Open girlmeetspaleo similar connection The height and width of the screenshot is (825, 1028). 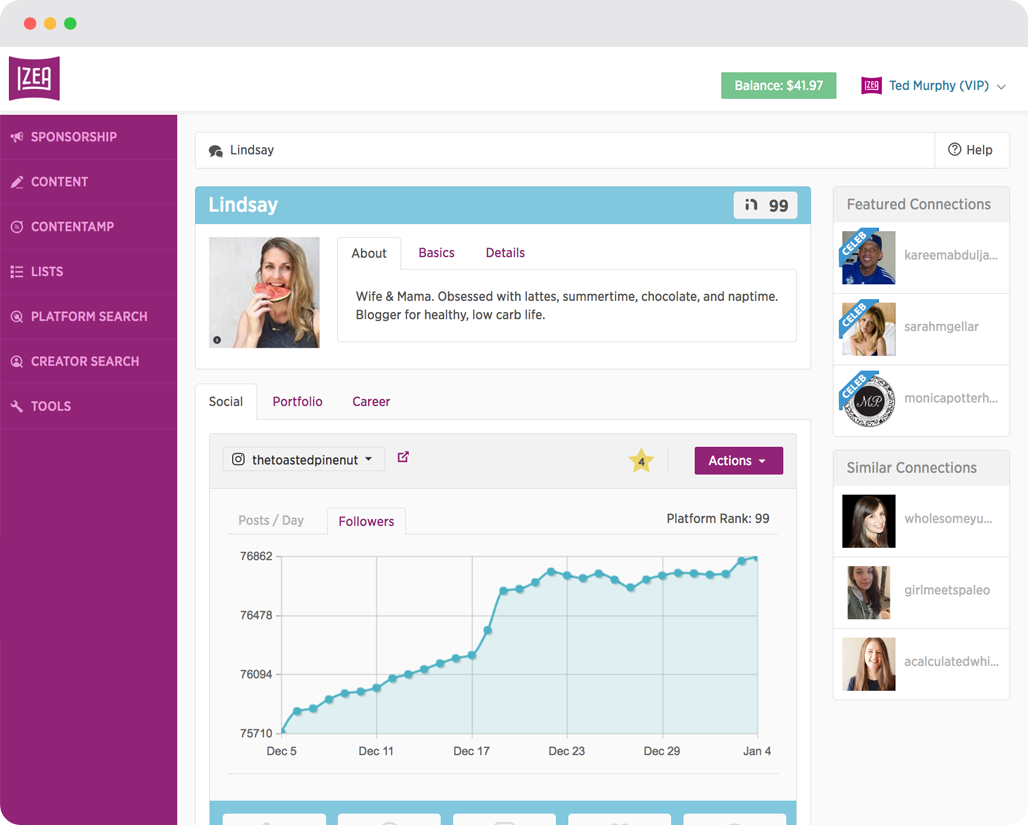921,593
